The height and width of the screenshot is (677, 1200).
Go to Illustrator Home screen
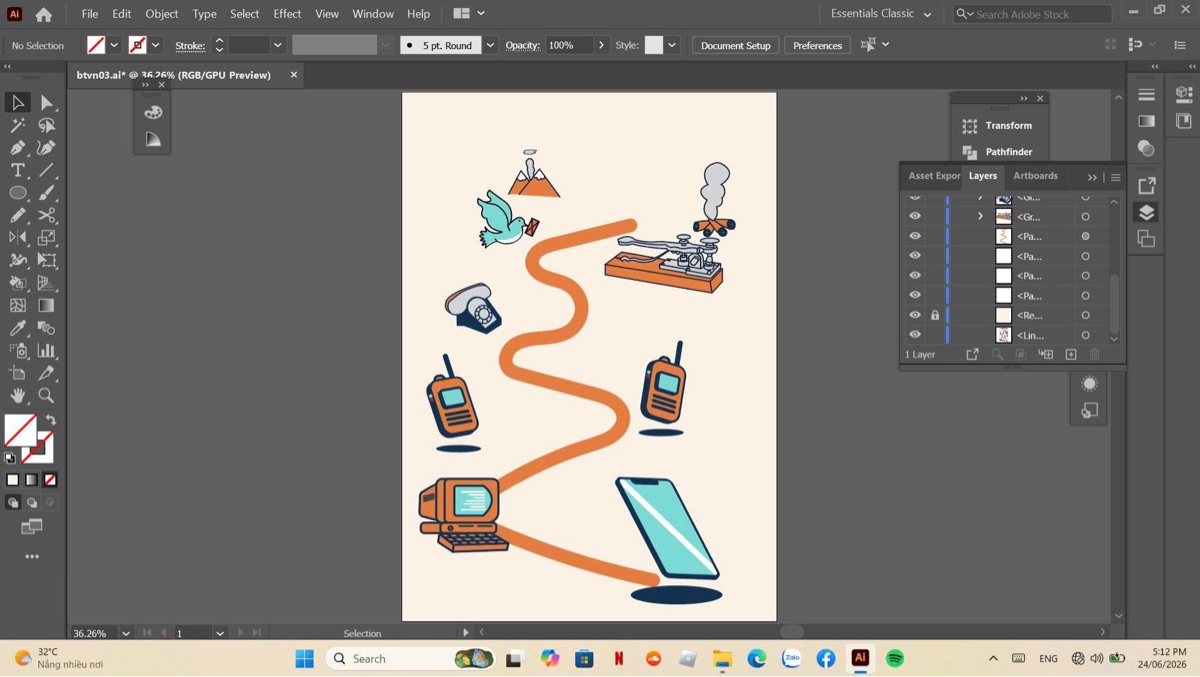tap(44, 14)
